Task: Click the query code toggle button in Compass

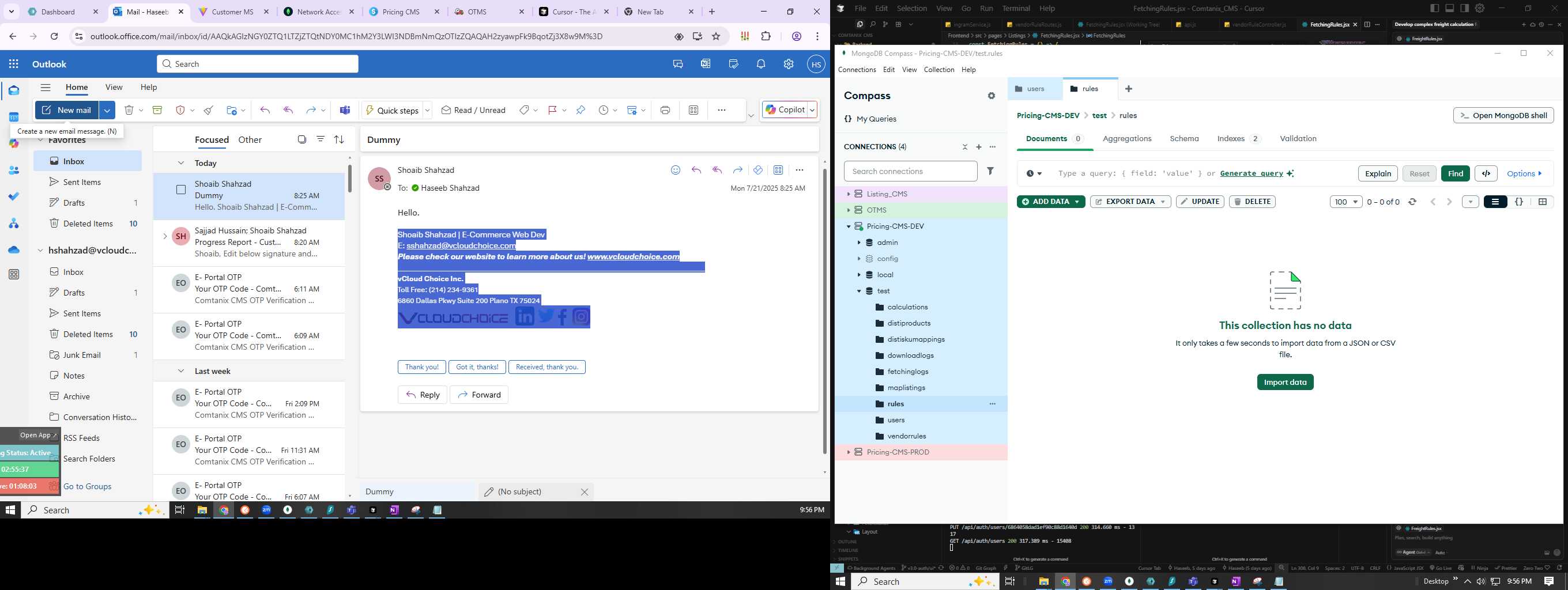Action: (x=1486, y=173)
